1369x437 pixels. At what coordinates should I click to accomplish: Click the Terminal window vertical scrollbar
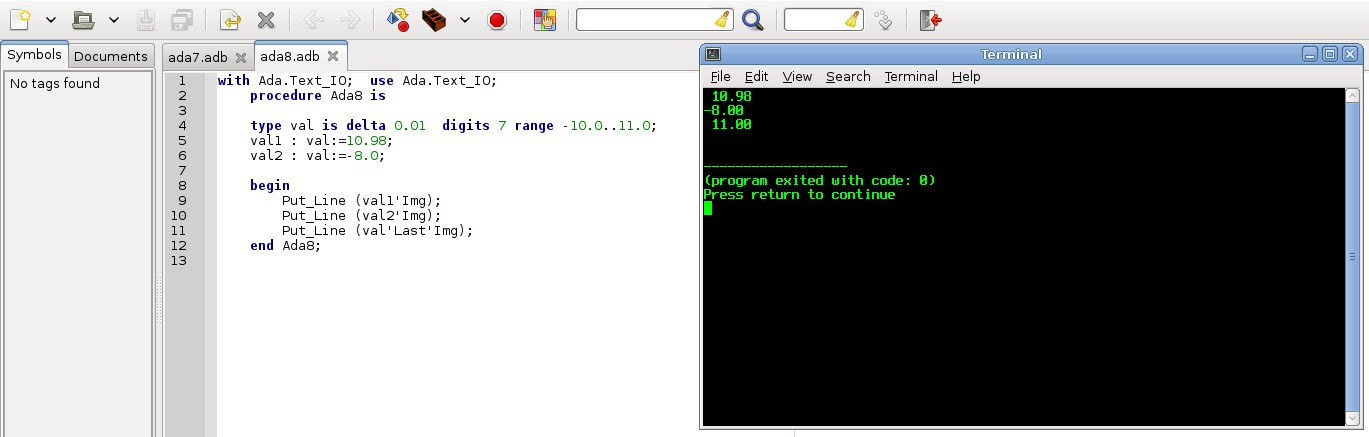click(1354, 259)
